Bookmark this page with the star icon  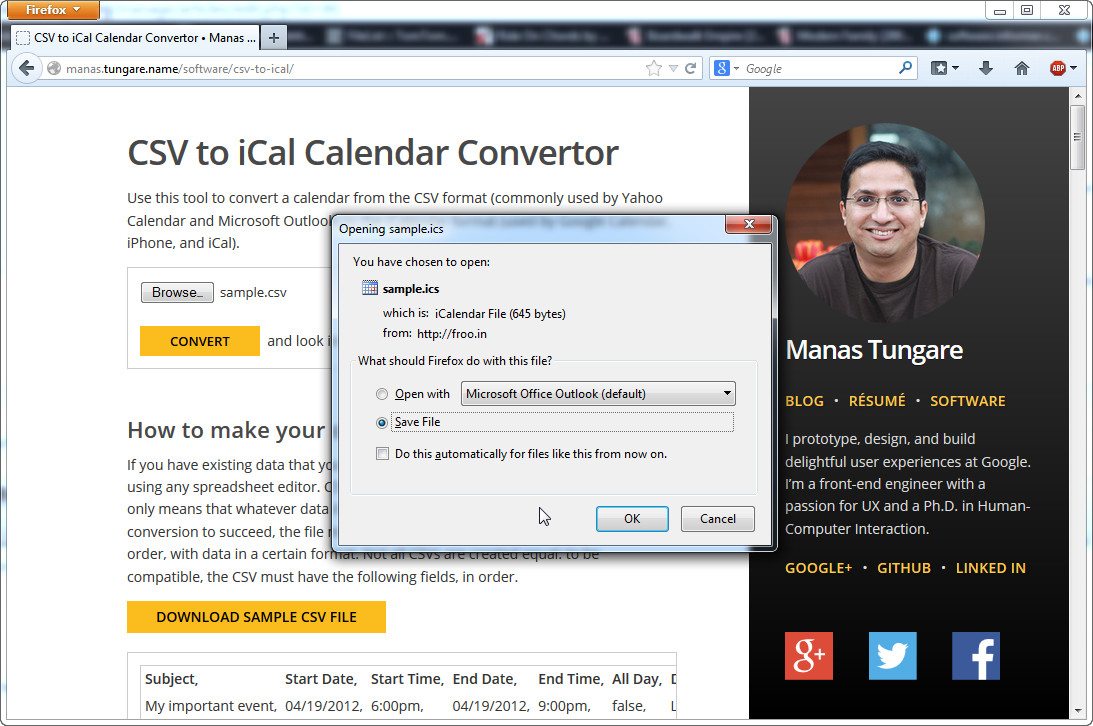click(653, 68)
